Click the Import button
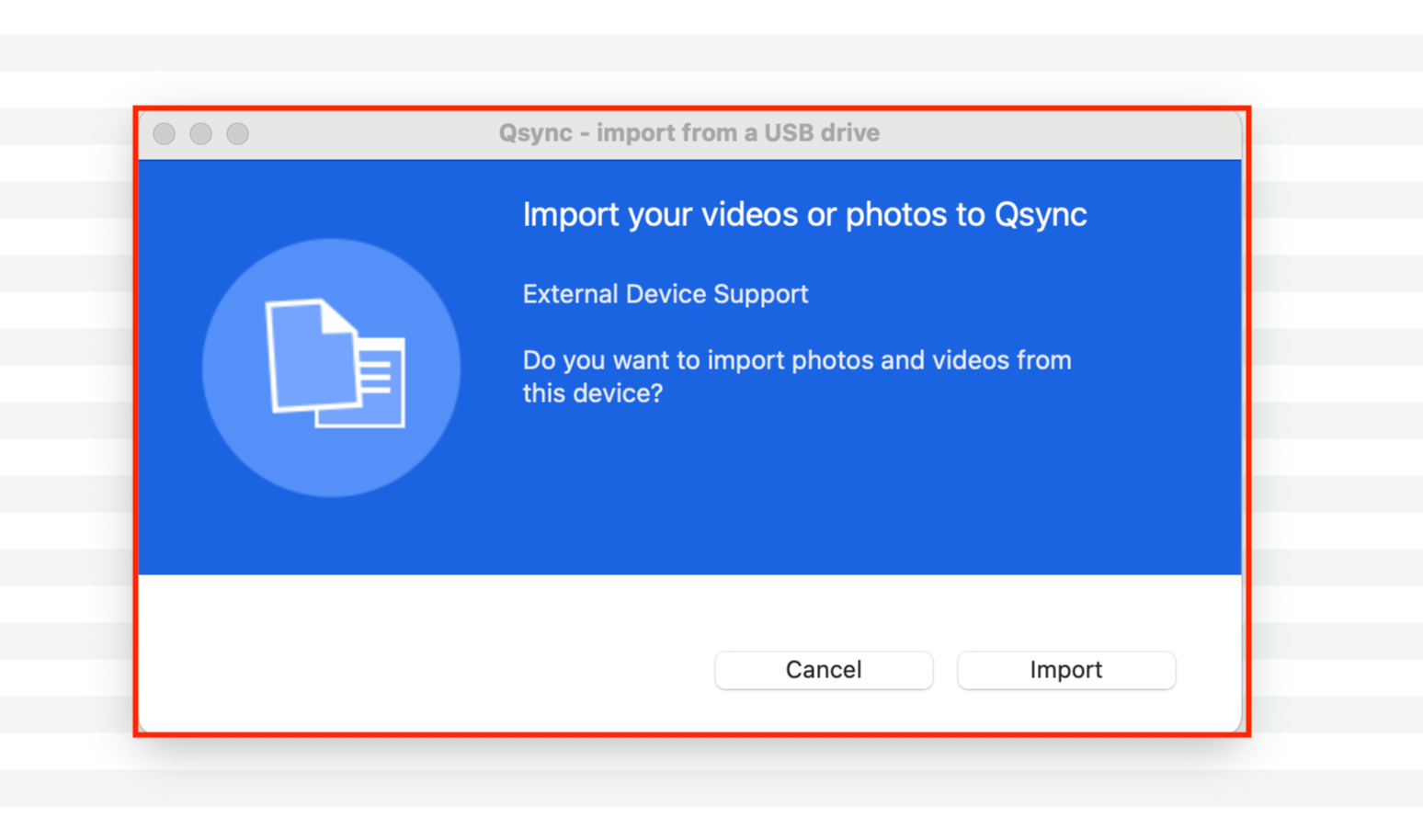Viewport: 1423px width, 840px height. [x=1065, y=670]
